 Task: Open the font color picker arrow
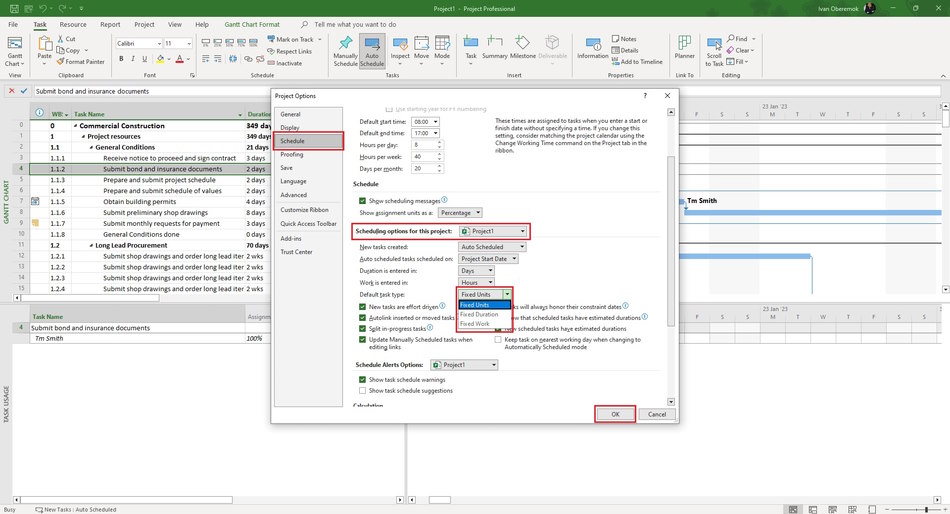188,59
